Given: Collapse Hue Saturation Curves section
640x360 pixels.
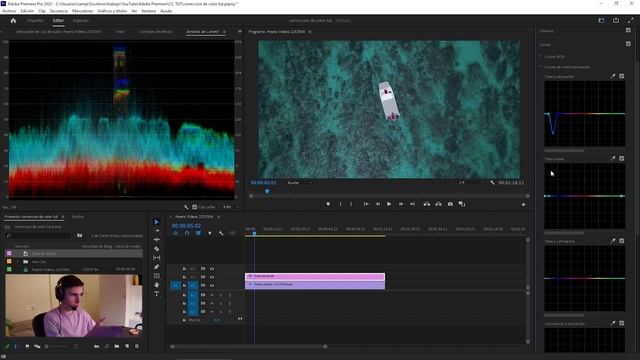Looking at the screenshot, I should pyautogui.click(x=541, y=67).
